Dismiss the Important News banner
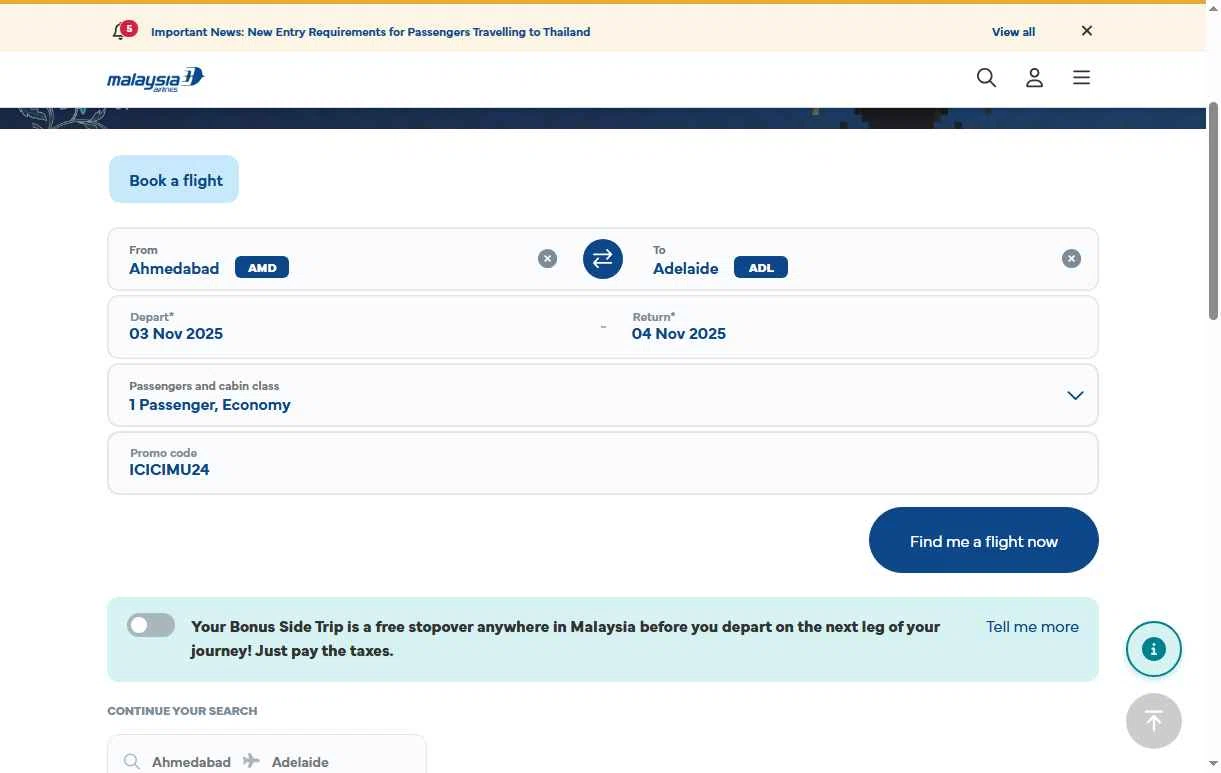This screenshot has width=1221, height=773. coord(1087,31)
